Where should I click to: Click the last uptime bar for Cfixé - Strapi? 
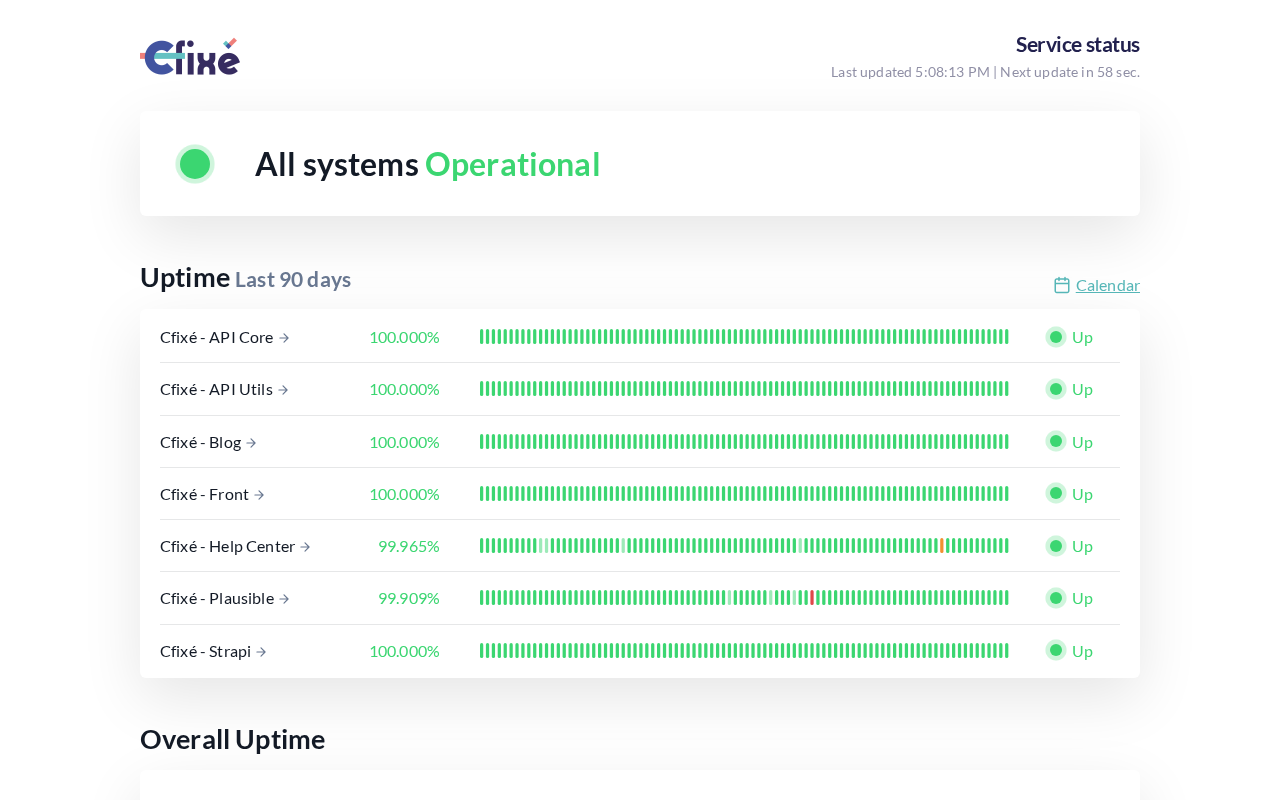click(1006, 651)
